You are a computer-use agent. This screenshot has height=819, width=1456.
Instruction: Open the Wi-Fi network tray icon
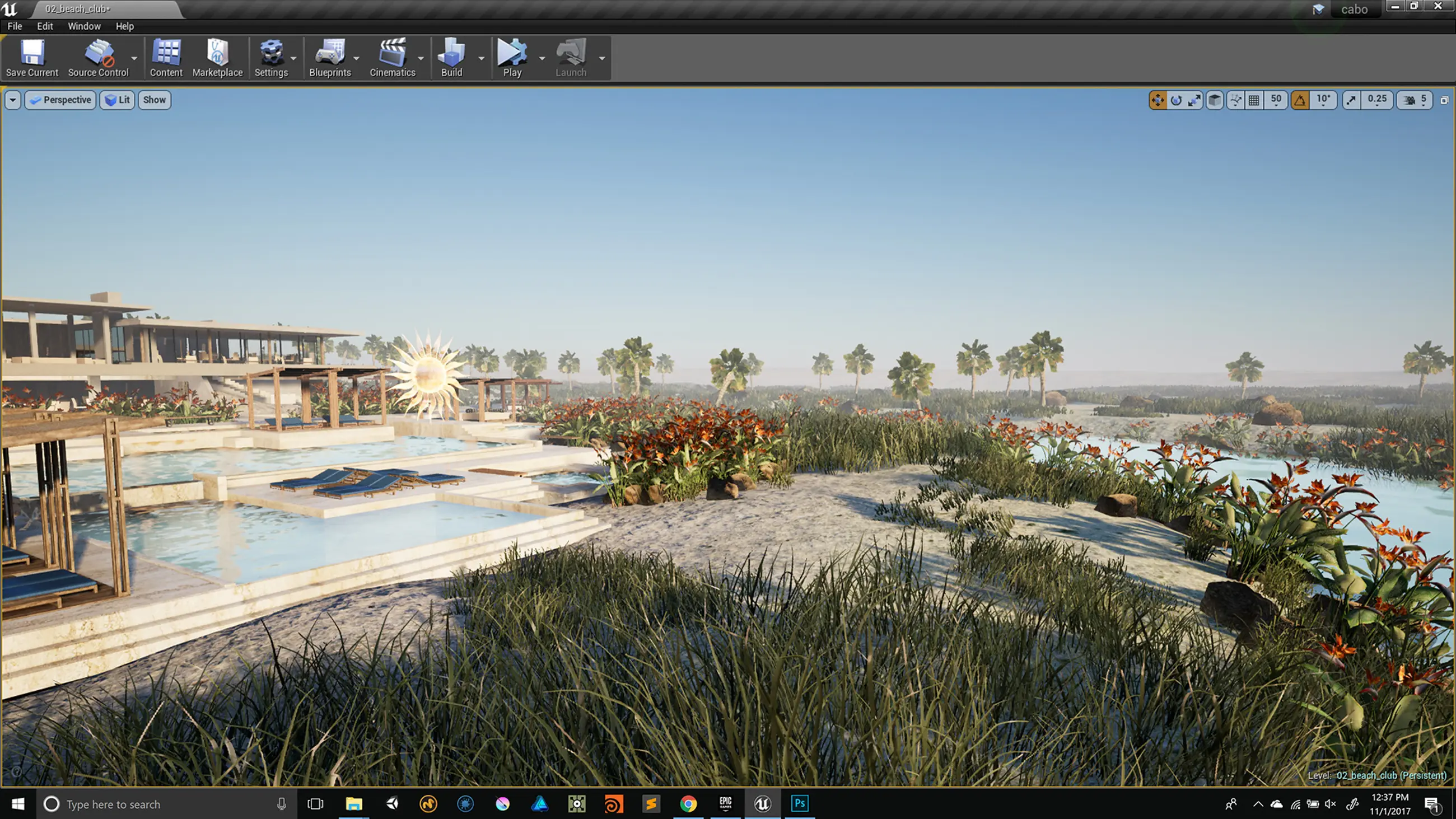point(1295,804)
